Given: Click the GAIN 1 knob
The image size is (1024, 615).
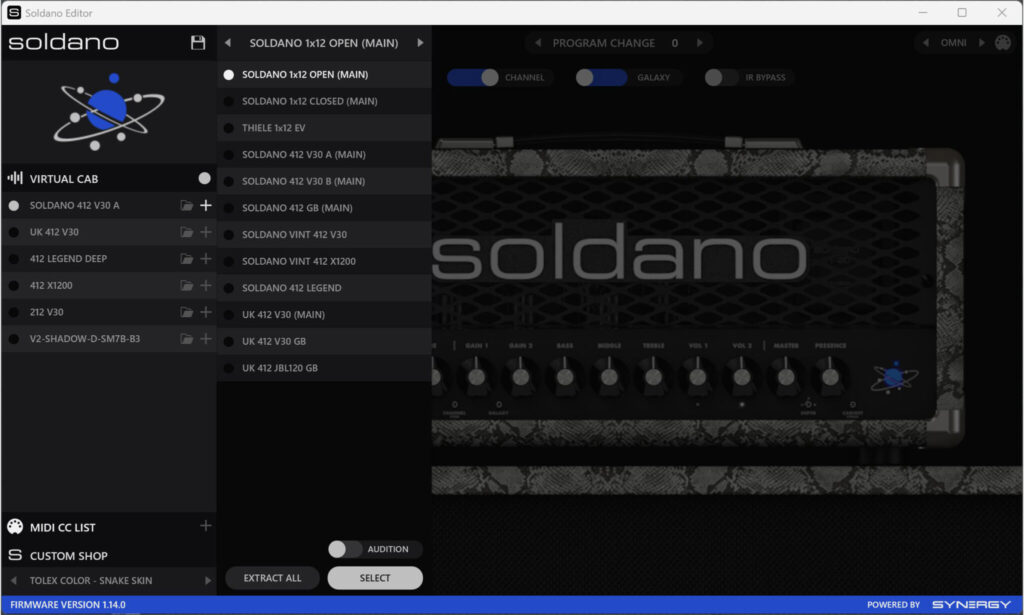Looking at the screenshot, I should click(477, 376).
